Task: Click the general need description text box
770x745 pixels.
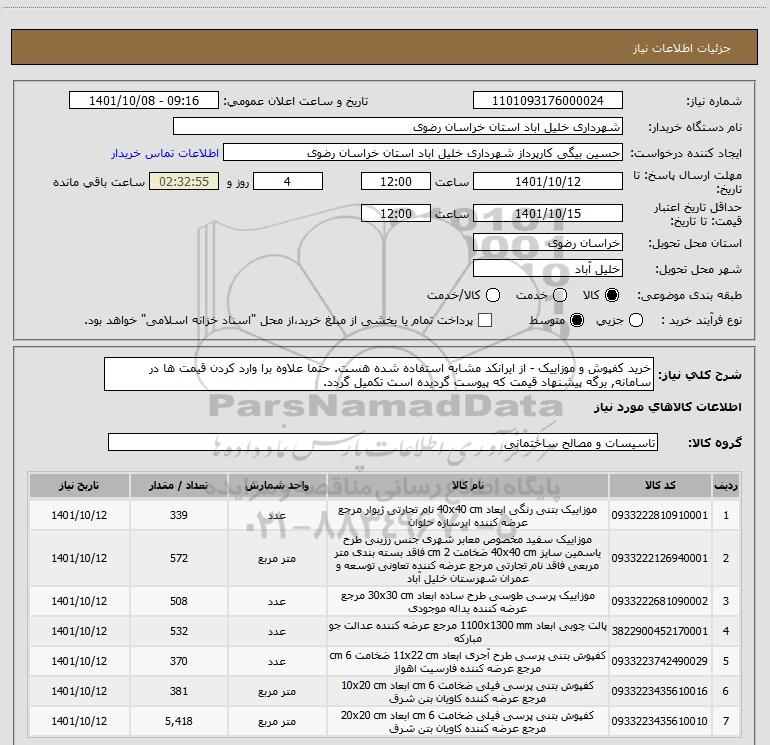Action: click(379, 375)
